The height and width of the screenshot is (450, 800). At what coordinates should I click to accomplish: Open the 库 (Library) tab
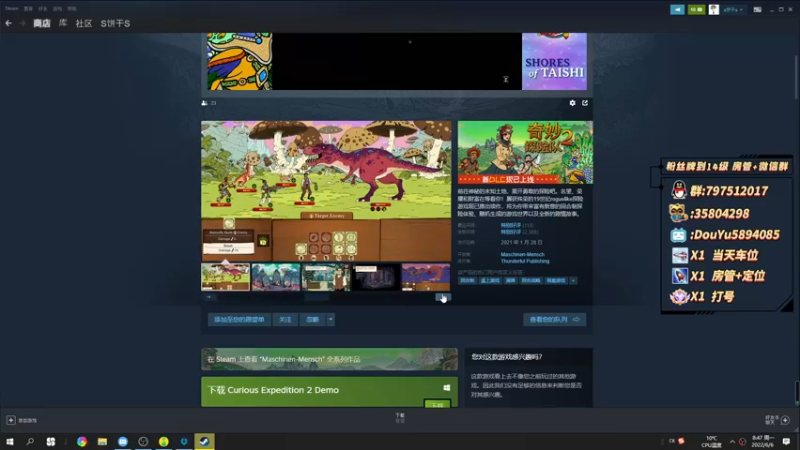tap(63, 23)
